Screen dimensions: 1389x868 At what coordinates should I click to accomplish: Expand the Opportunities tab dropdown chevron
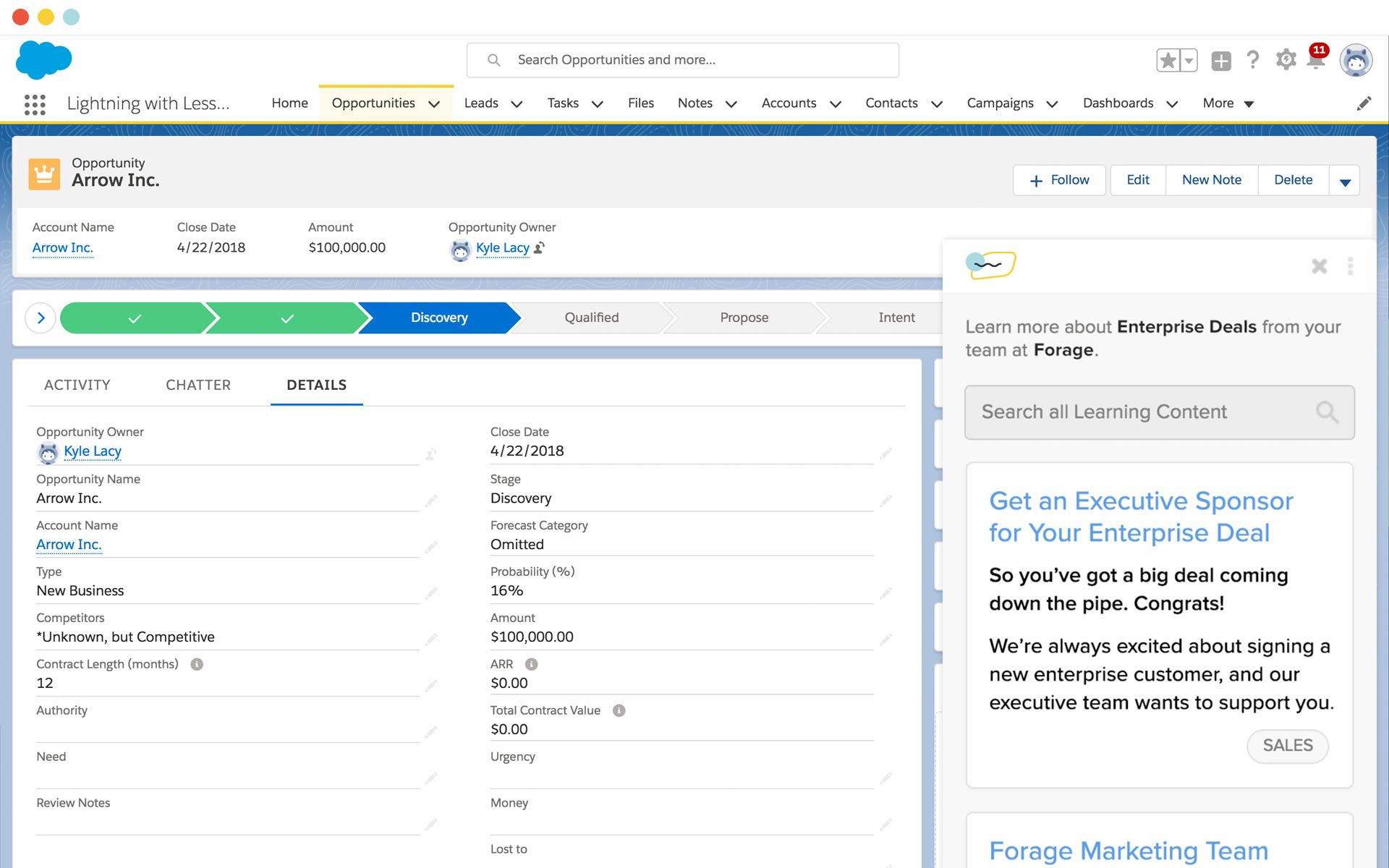point(434,104)
